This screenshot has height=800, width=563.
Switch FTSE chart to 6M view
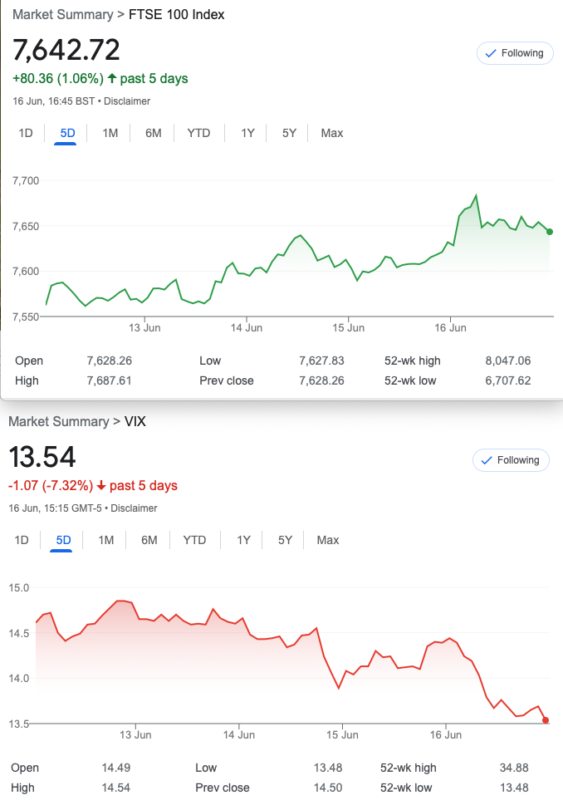click(153, 133)
